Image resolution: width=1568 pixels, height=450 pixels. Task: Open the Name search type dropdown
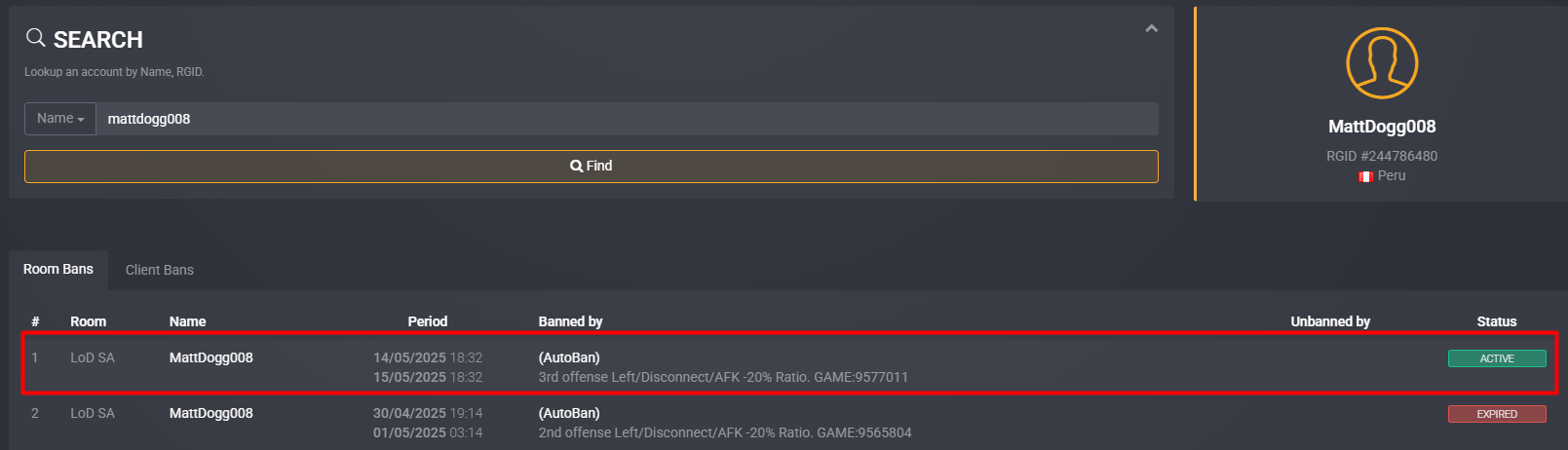[60, 119]
